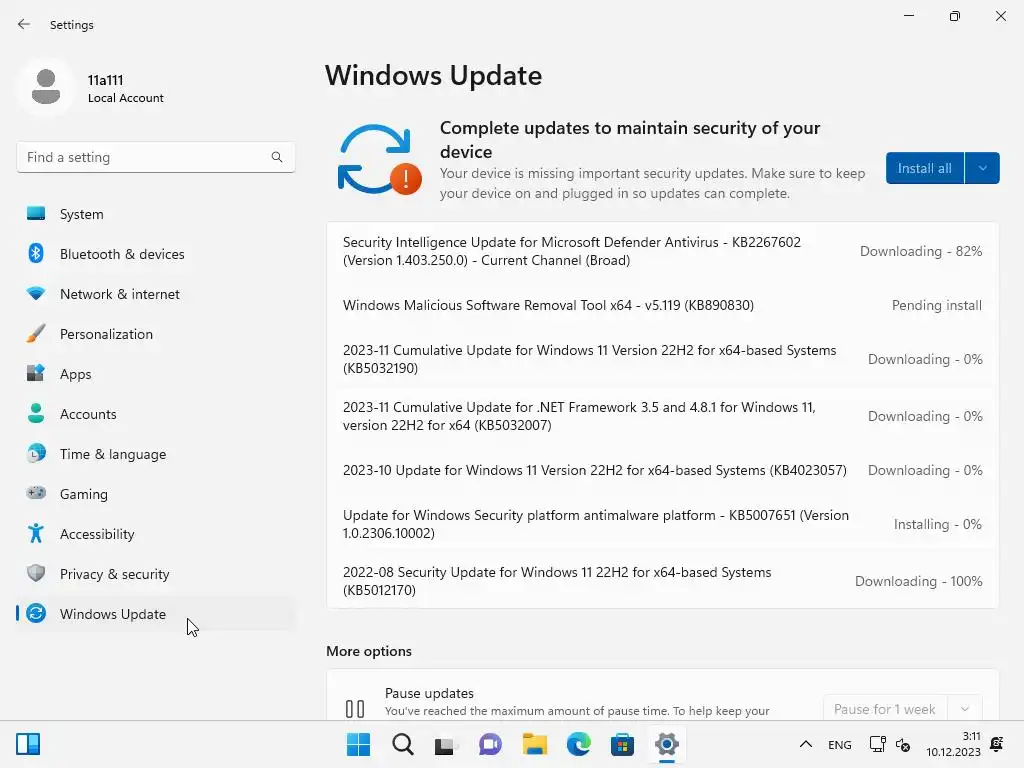Click the Install all button
This screenshot has width=1024, height=768.
click(x=925, y=168)
